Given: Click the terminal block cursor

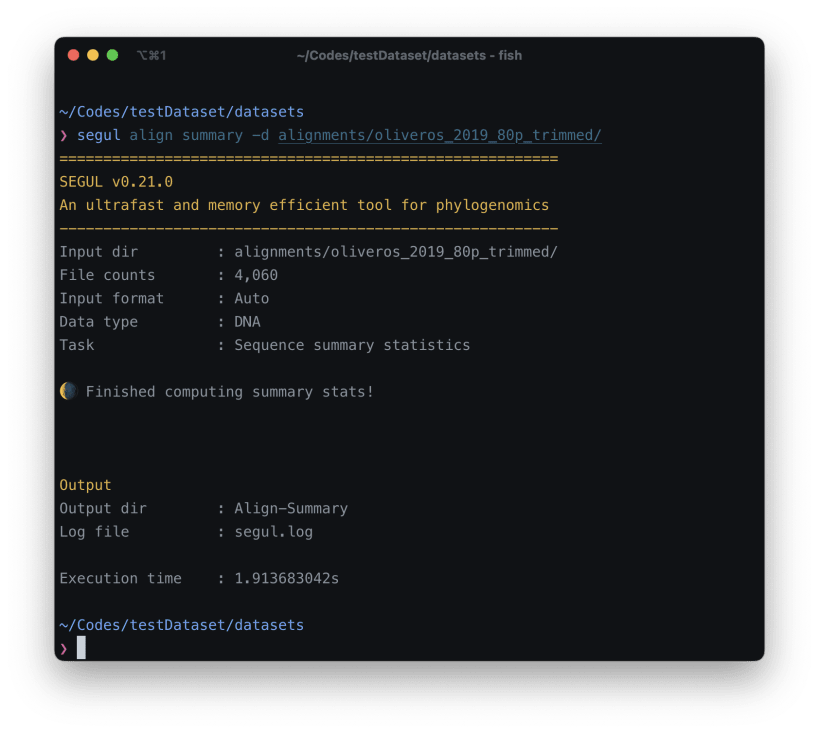Looking at the screenshot, I should pos(81,648).
